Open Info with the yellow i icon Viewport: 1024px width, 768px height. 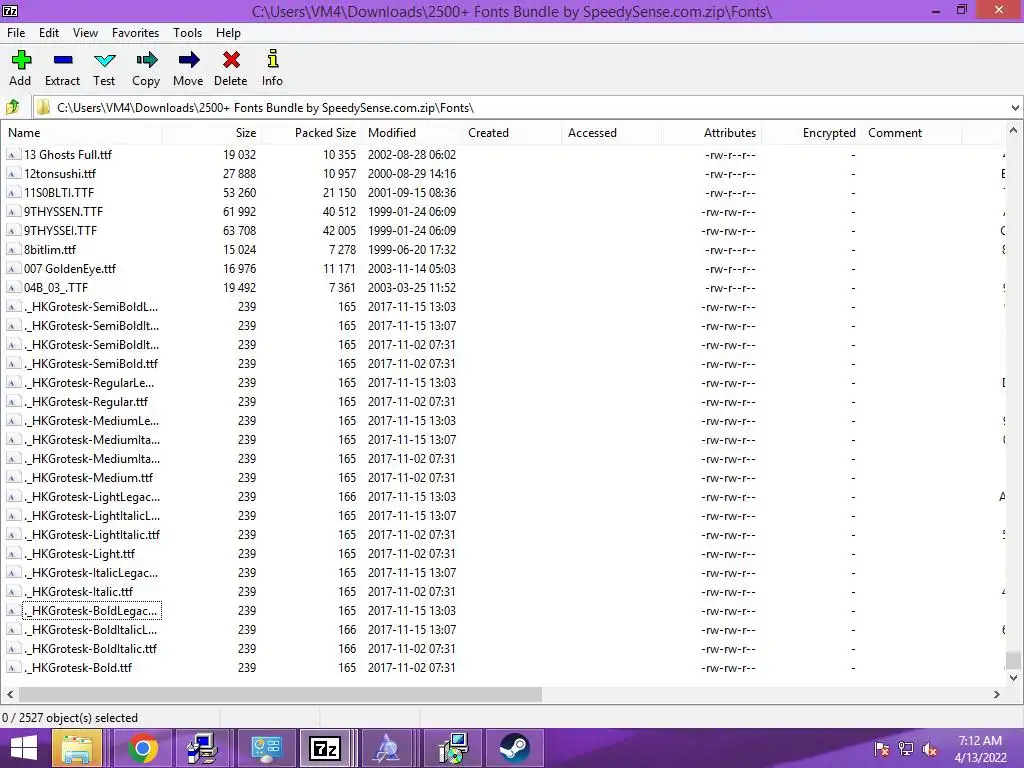tap(273, 59)
